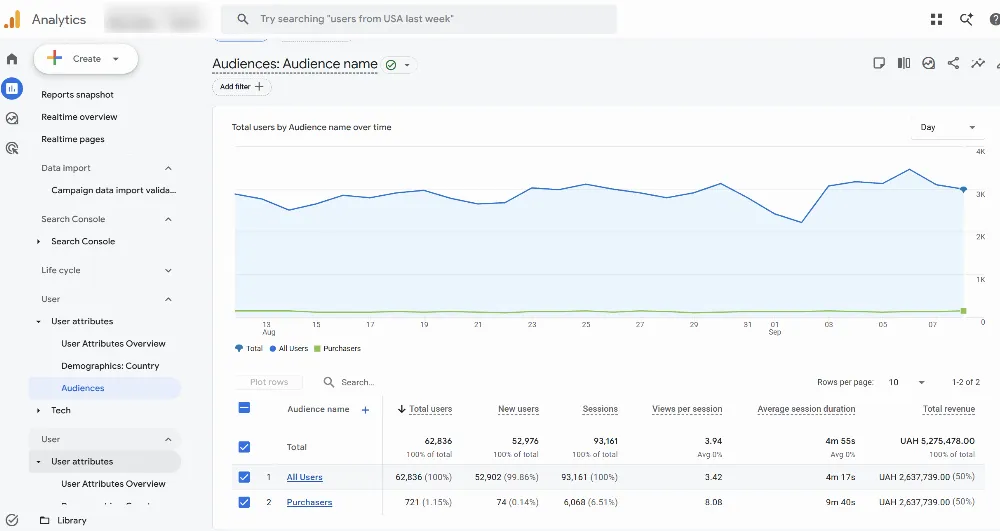Sort by Views per session column header
The height and width of the screenshot is (531, 1000).
687,409
